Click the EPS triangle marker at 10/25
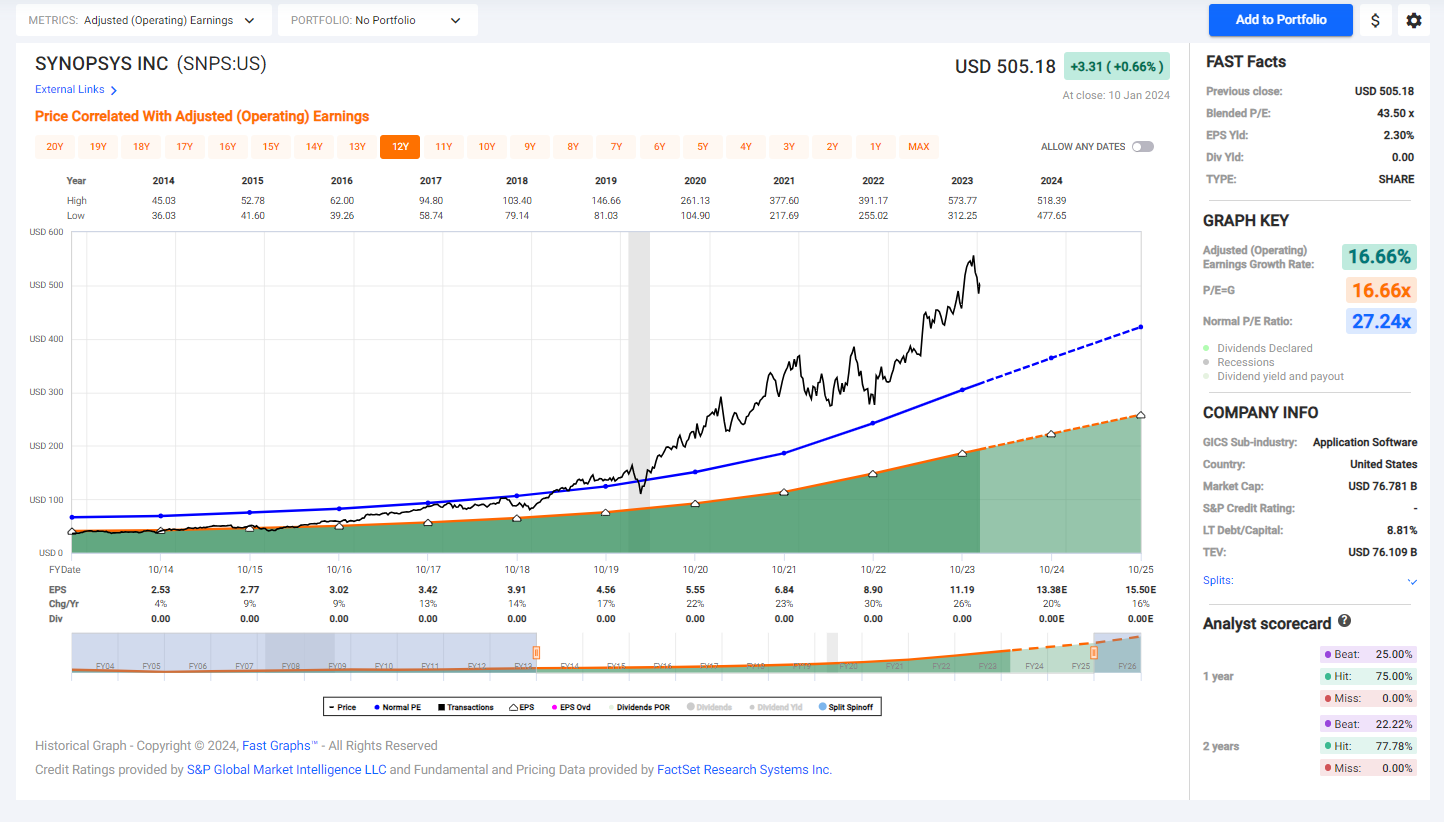Viewport: 1444px width, 822px height. pos(1141,415)
